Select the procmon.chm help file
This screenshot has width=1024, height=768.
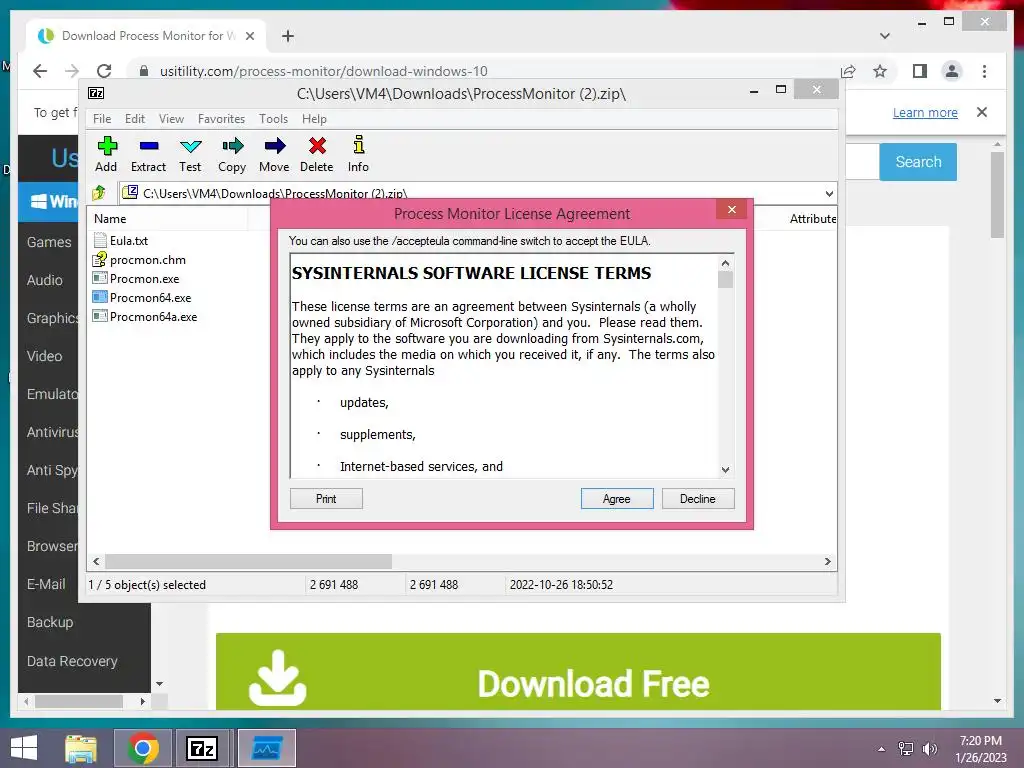[140, 259]
